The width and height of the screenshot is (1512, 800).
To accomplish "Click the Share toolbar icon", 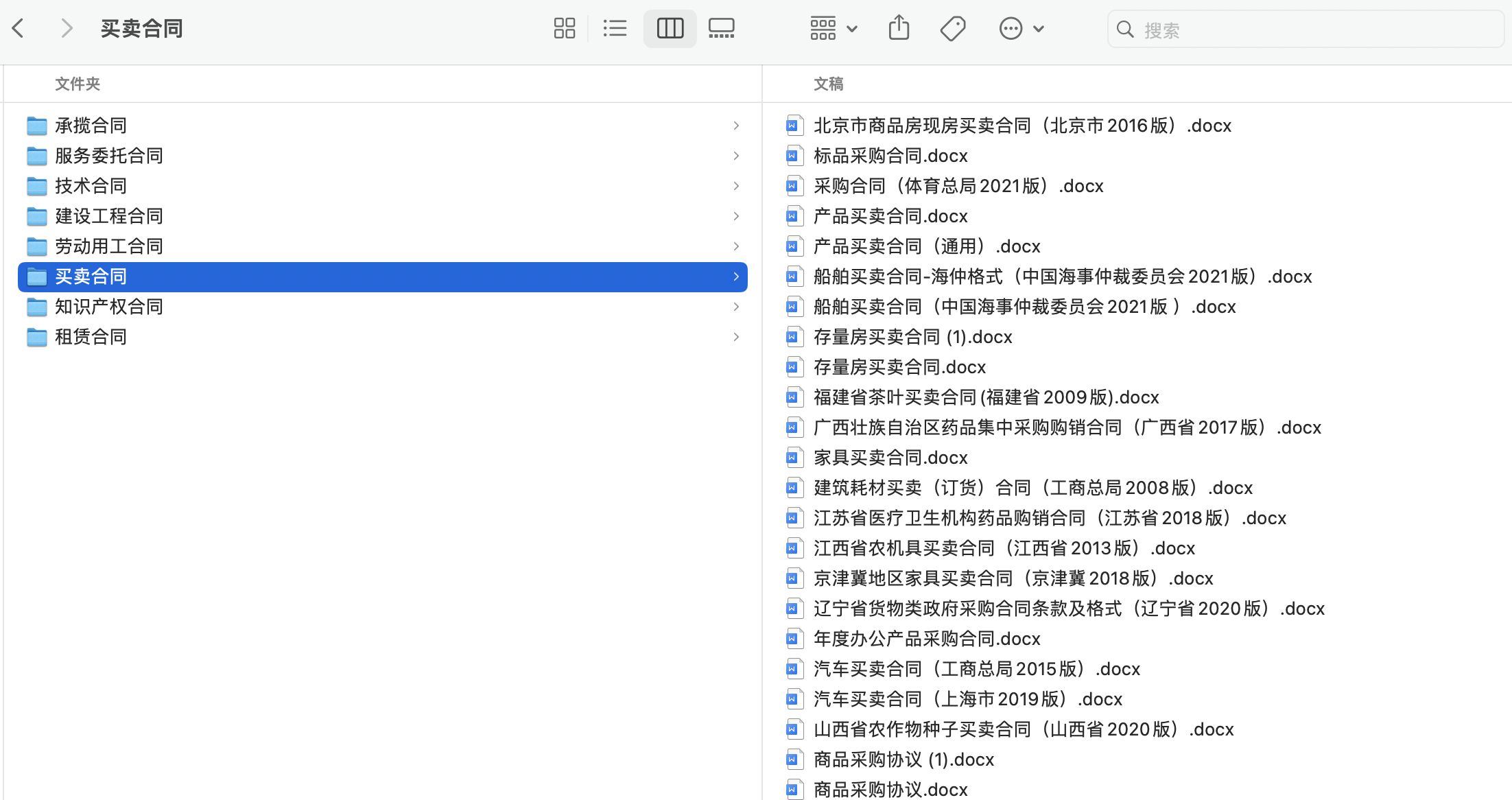I will [x=899, y=28].
